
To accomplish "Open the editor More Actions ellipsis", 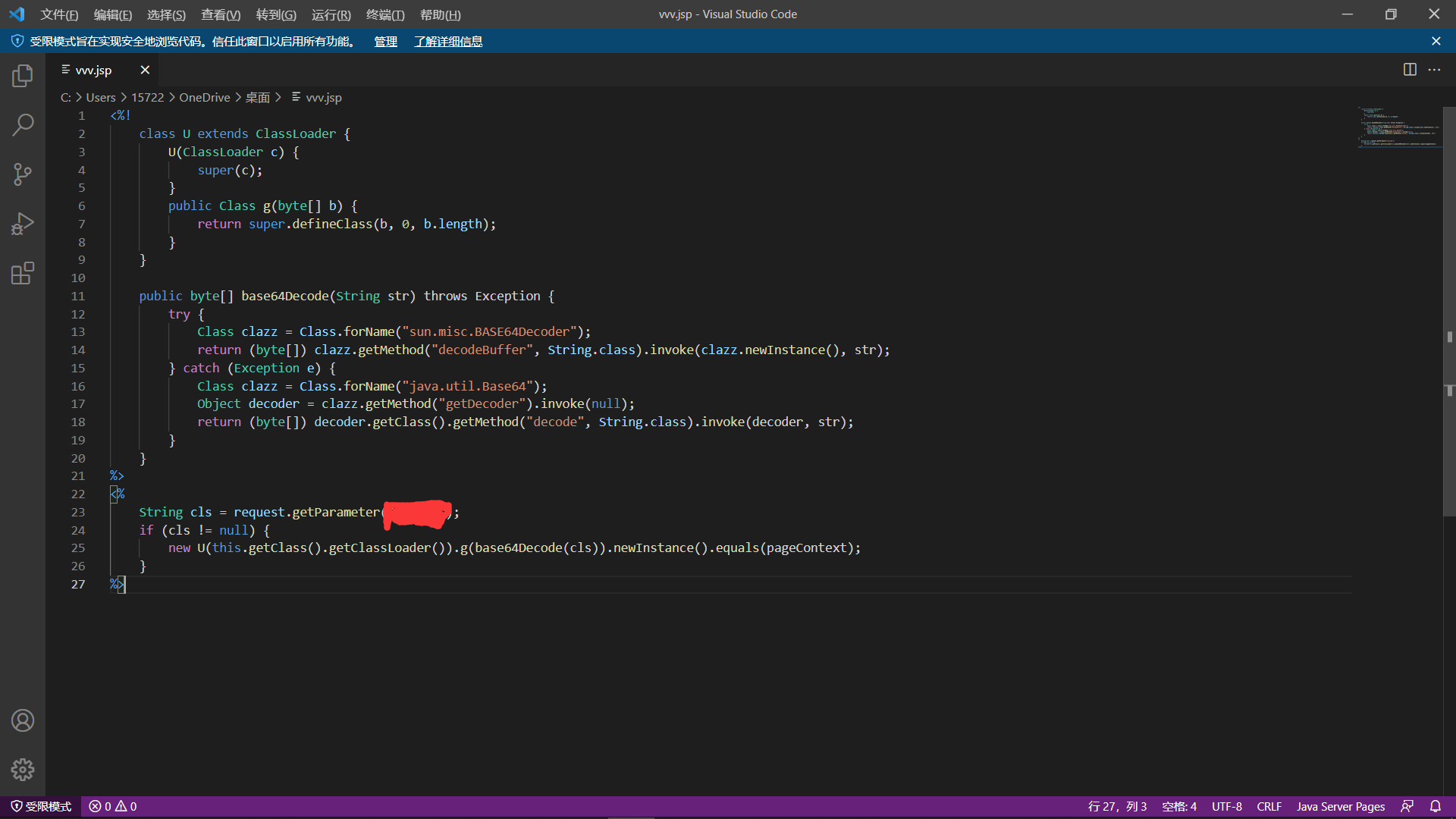I will [1434, 70].
